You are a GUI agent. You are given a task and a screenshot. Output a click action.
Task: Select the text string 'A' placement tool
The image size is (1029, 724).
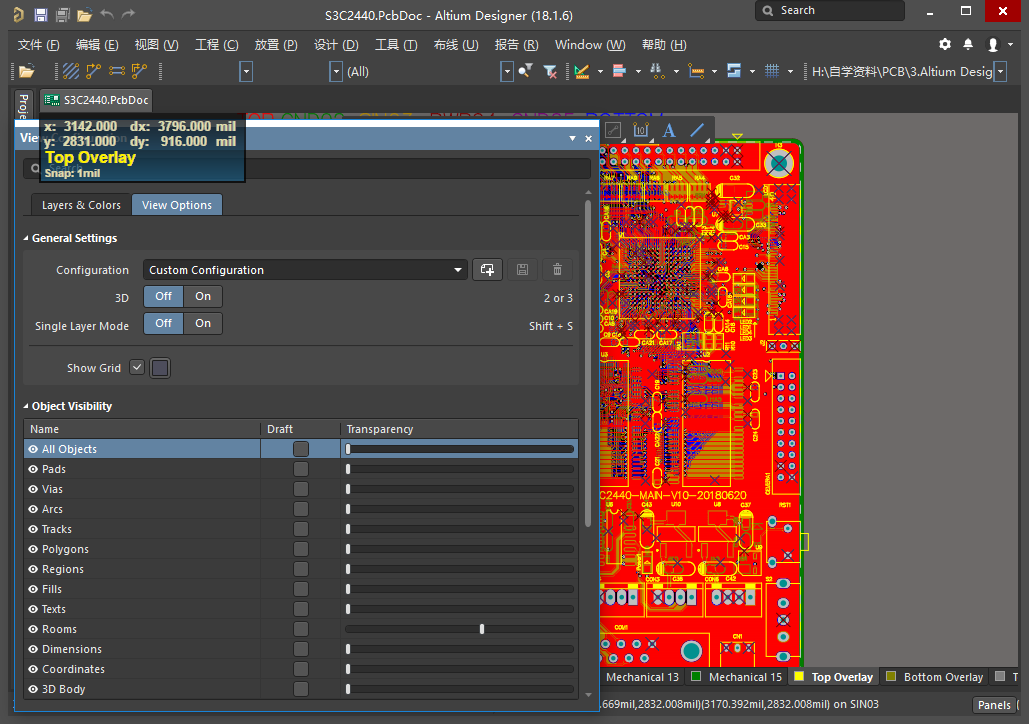669,130
